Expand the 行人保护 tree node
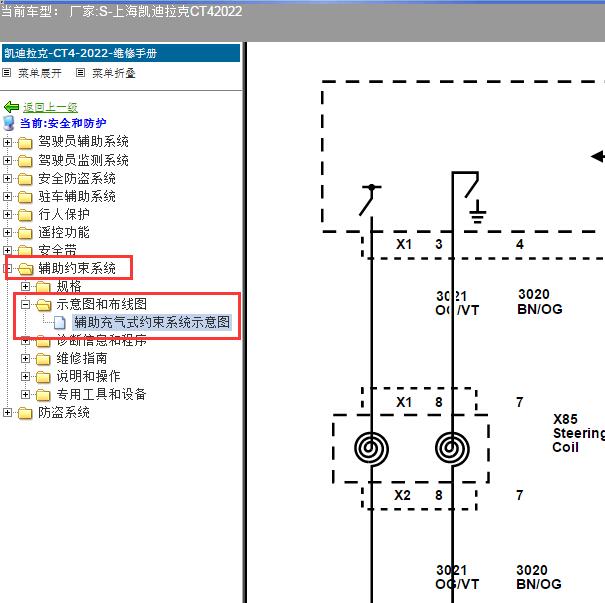The height and width of the screenshot is (603, 605). 7,215
